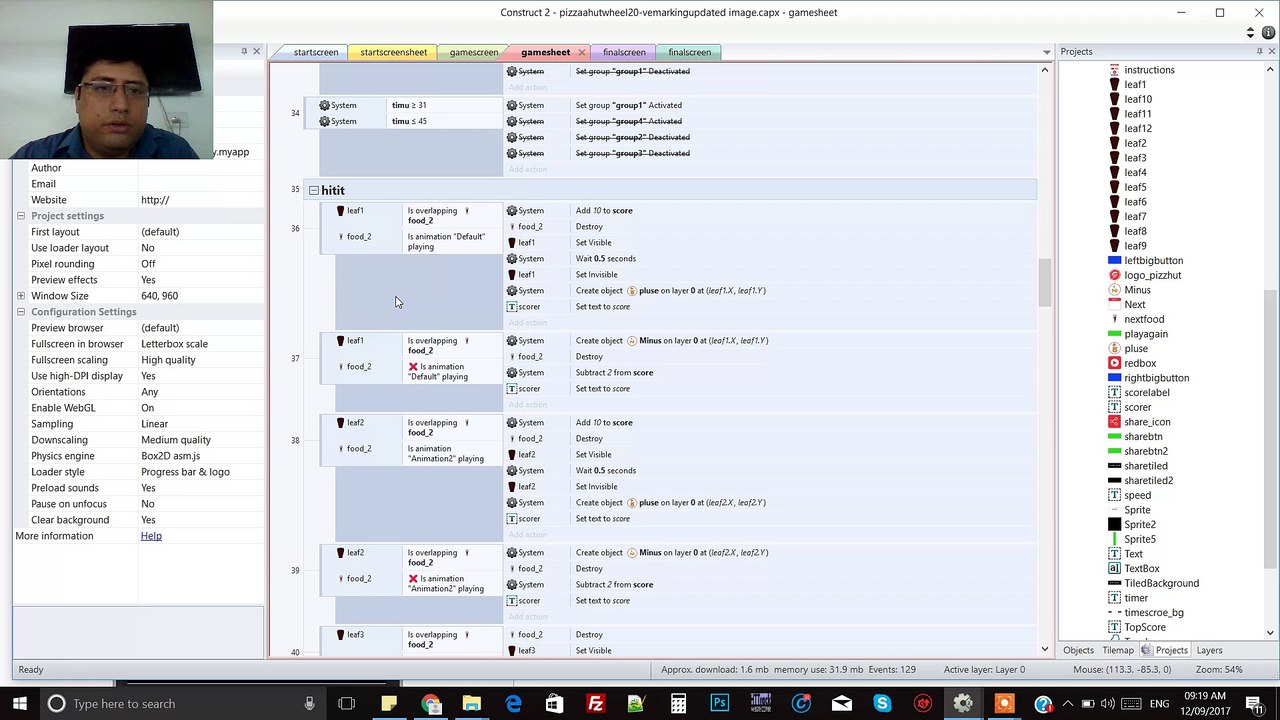Viewport: 1280px width, 720px height.
Task: Select leaf9 in the Projects list
Action: 1135,246
